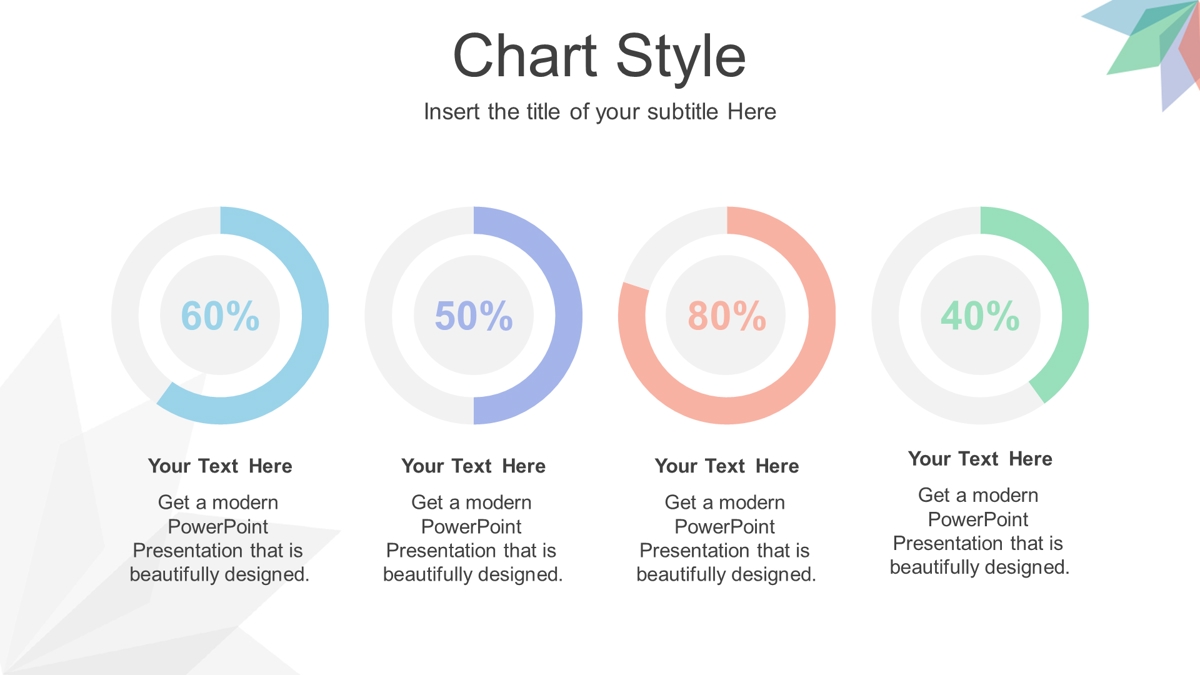Click description paragraph below the 80% chart
This screenshot has width=1200, height=675.
(726, 538)
